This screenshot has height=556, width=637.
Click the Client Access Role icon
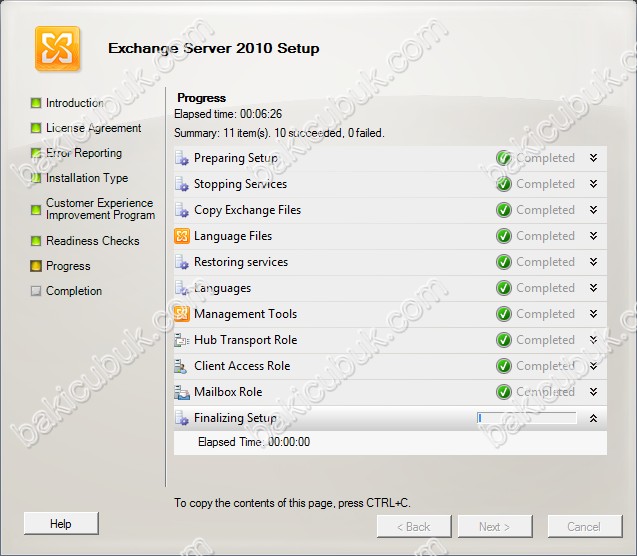click(181, 366)
